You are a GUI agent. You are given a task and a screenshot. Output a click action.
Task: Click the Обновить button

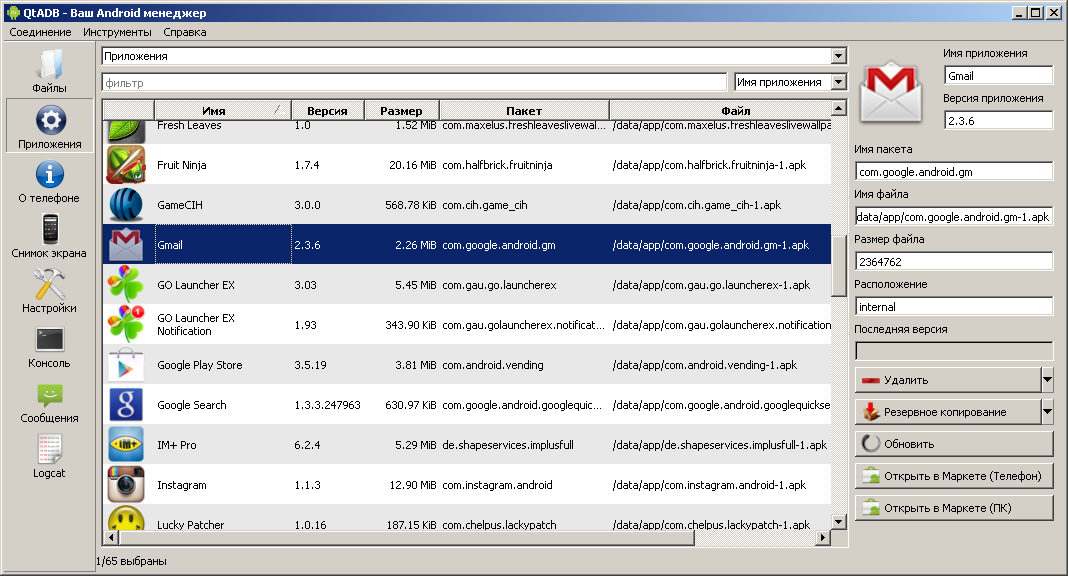pyautogui.click(x=954, y=444)
